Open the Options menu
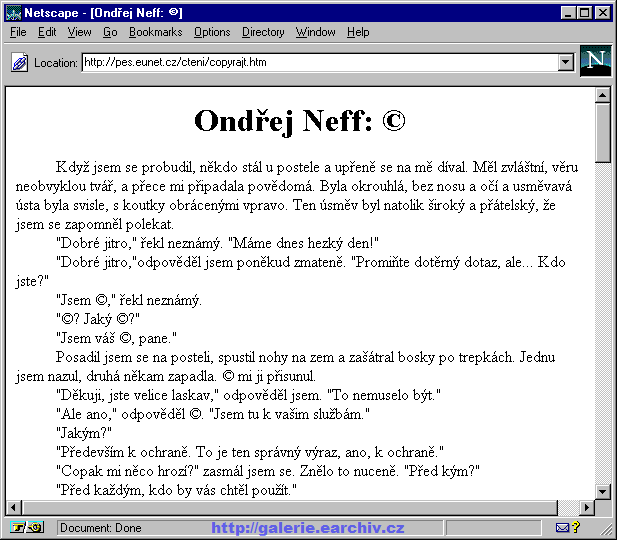Viewport: 617px width, 540px height. (212, 32)
